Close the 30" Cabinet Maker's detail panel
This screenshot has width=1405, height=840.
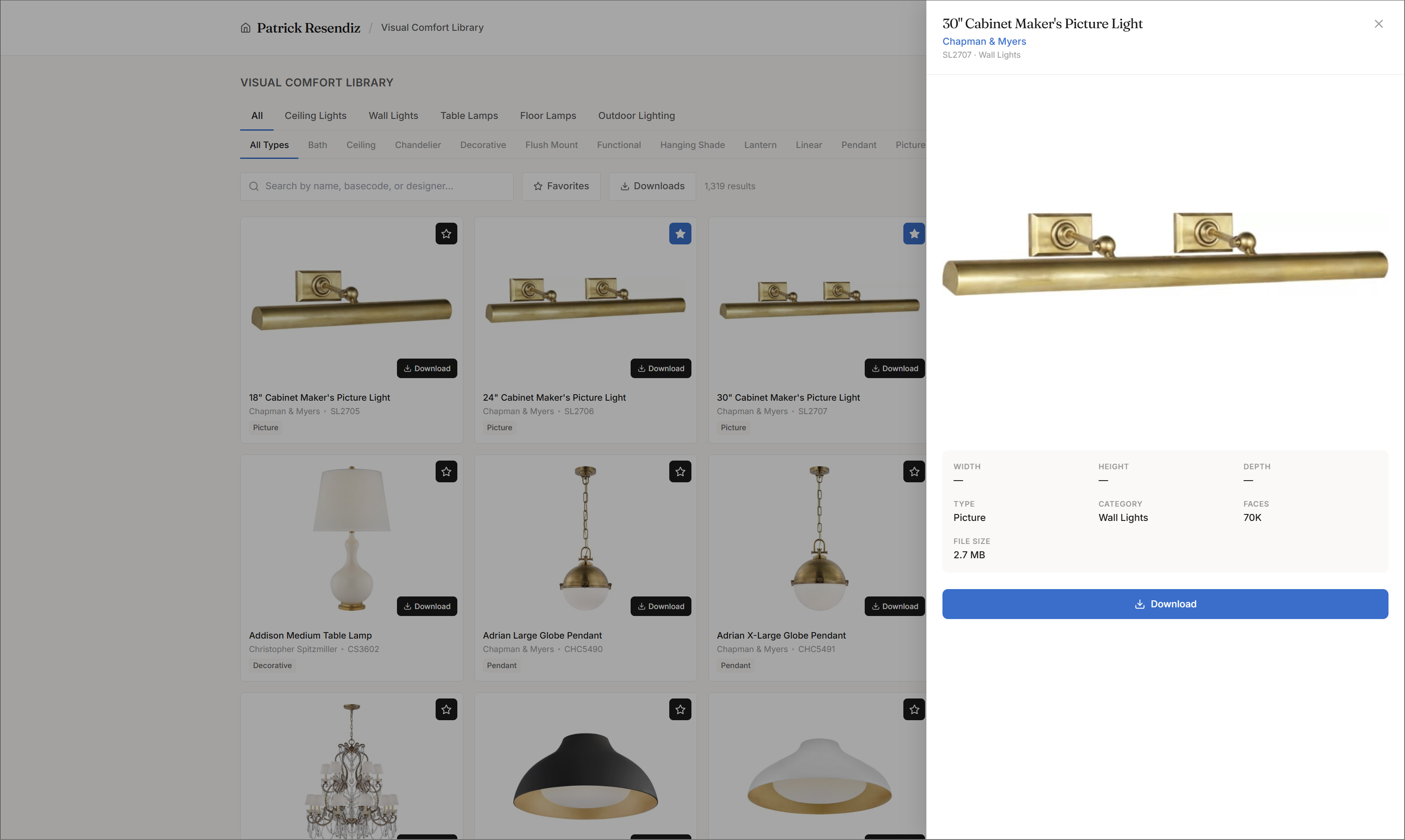point(1379,24)
